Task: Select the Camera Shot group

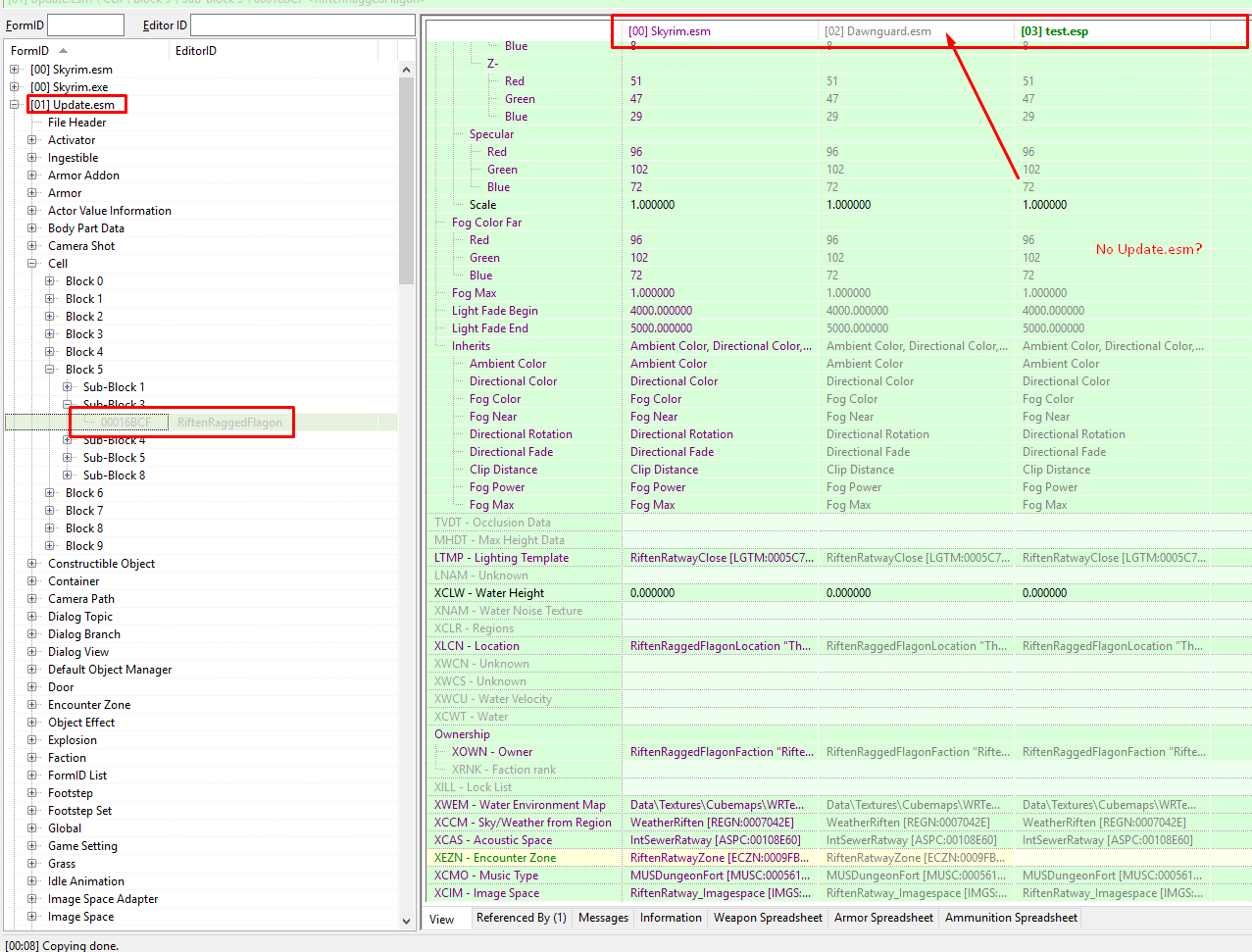Action: (81, 246)
